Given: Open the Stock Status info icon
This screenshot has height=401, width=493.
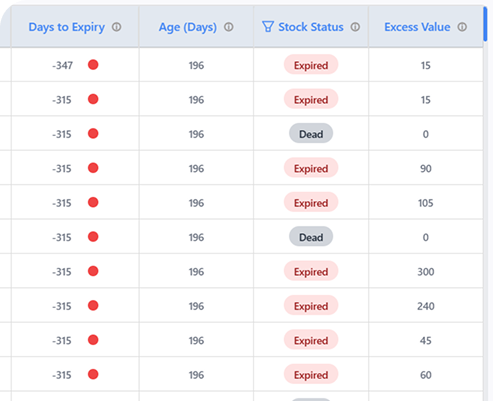Looking at the screenshot, I should click(355, 27).
